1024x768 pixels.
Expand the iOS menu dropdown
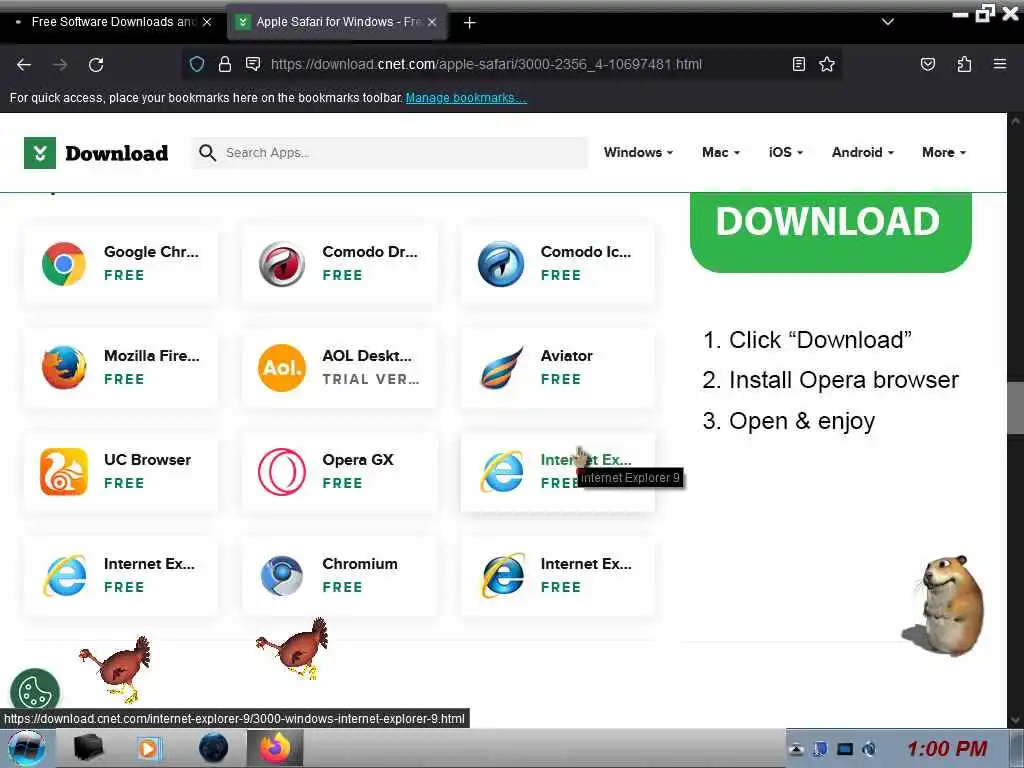pos(786,152)
